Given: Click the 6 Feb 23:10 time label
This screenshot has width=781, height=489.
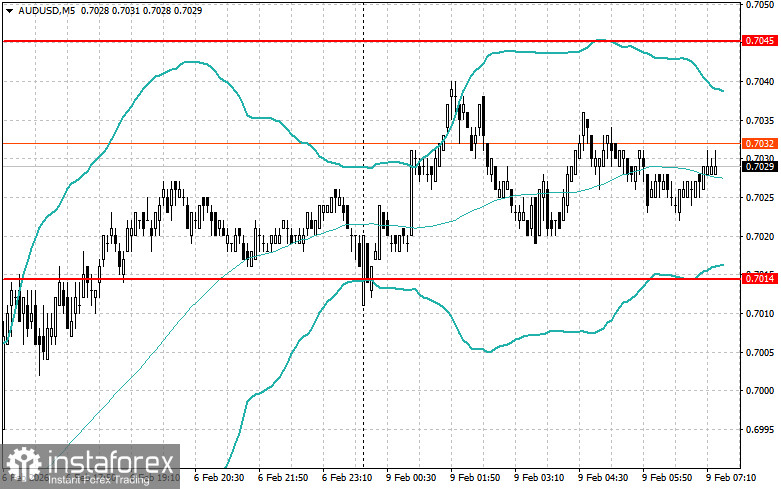Looking at the screenshot, I should pyautogui.click(x=347, y=478).
